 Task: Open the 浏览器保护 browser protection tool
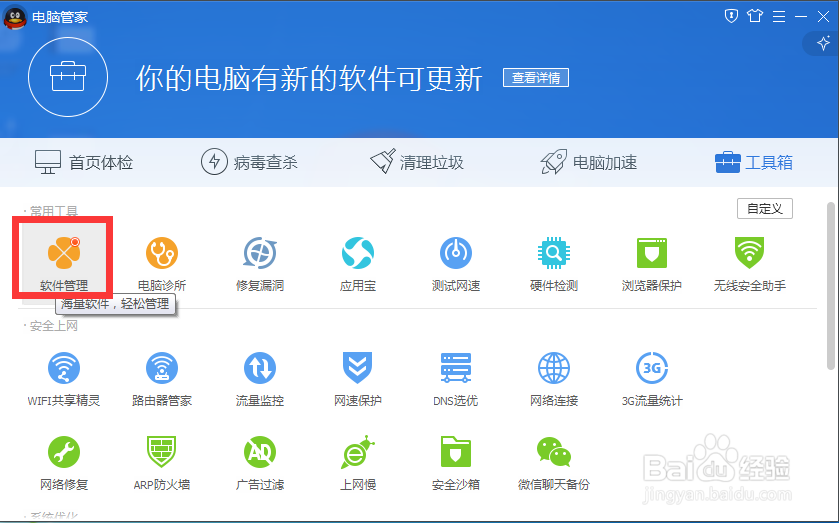(x=652, y=263)
